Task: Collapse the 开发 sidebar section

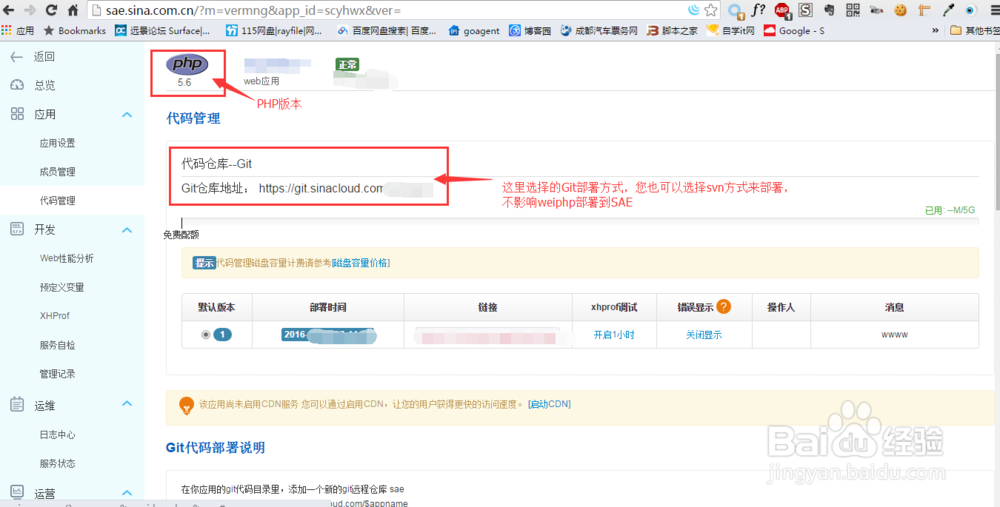Action: (x=127, y=230)
